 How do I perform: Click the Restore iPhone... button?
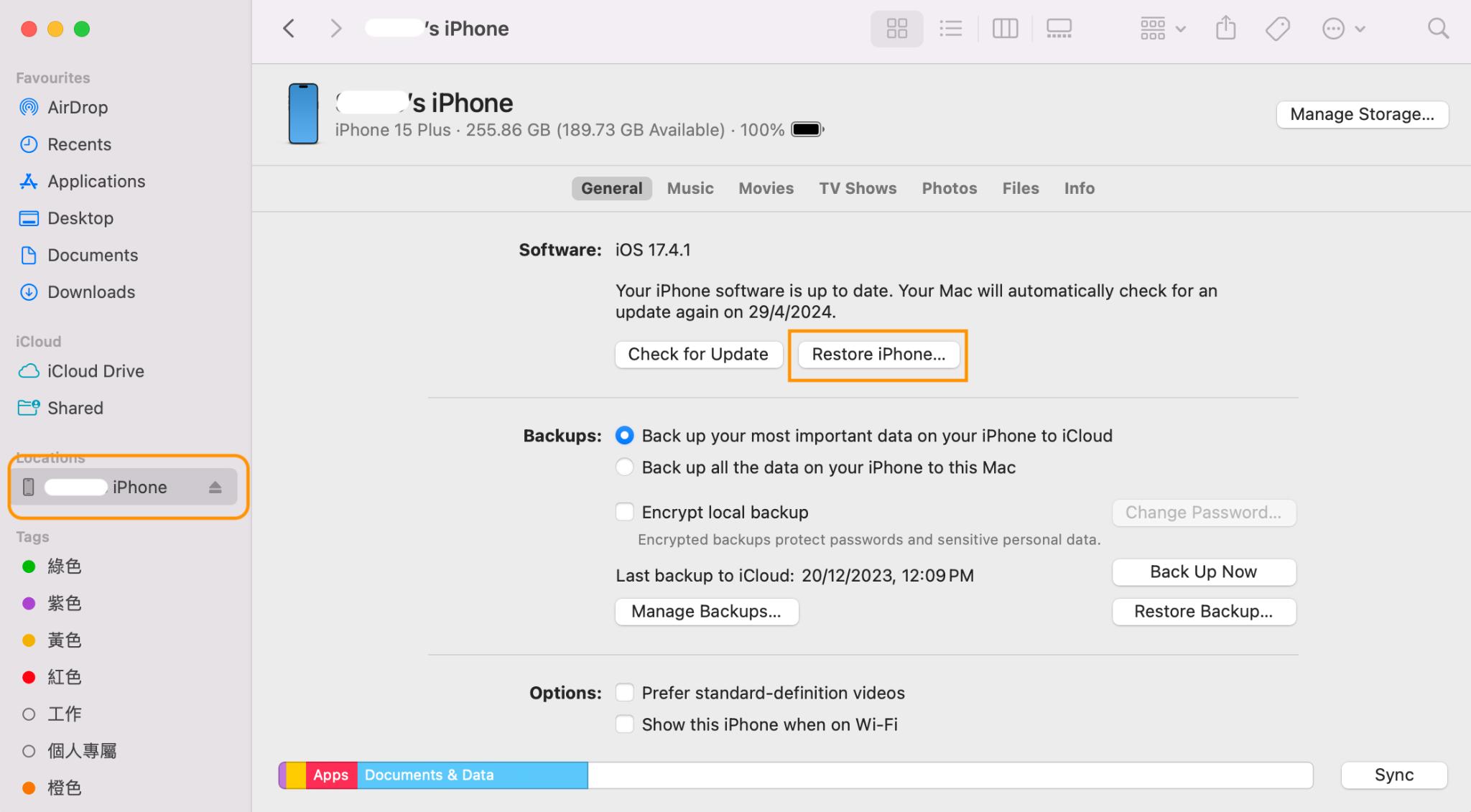click(x=878, y=355)
